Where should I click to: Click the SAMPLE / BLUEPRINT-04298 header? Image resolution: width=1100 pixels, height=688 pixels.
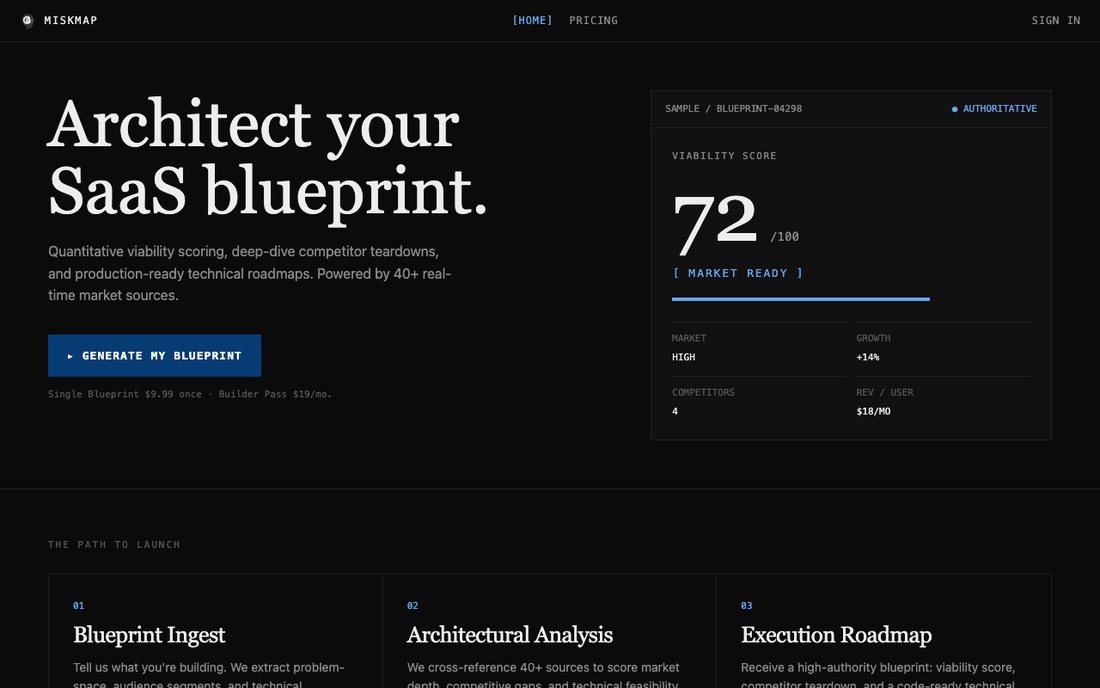click(x=733, y=109)
